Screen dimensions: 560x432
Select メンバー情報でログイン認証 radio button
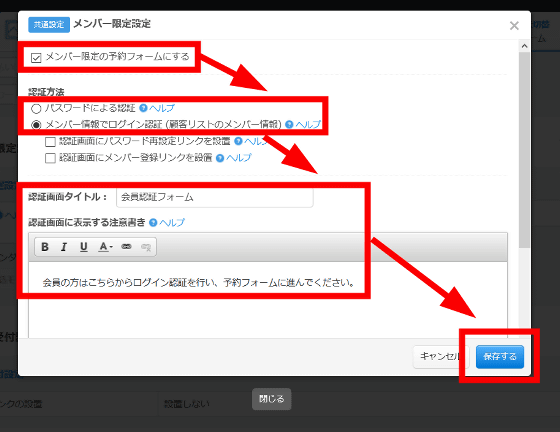[36, 125]
